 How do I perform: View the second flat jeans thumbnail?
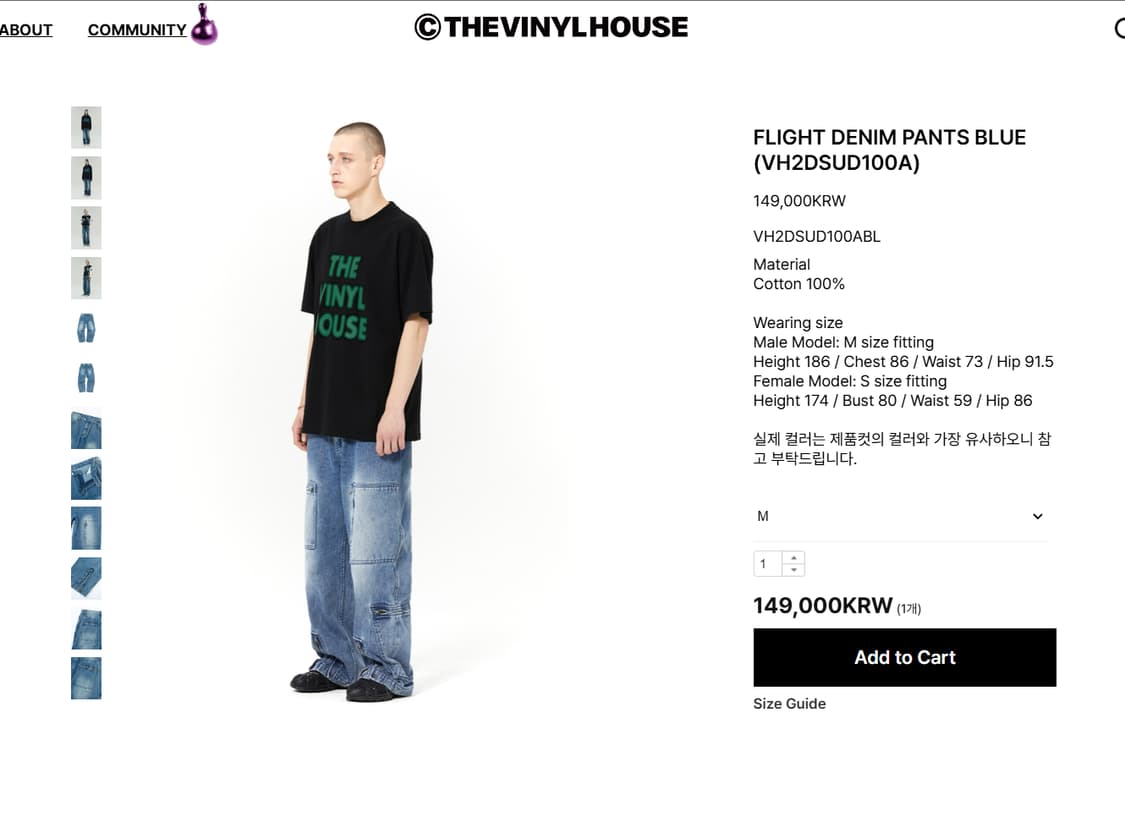tap(86, 378)
